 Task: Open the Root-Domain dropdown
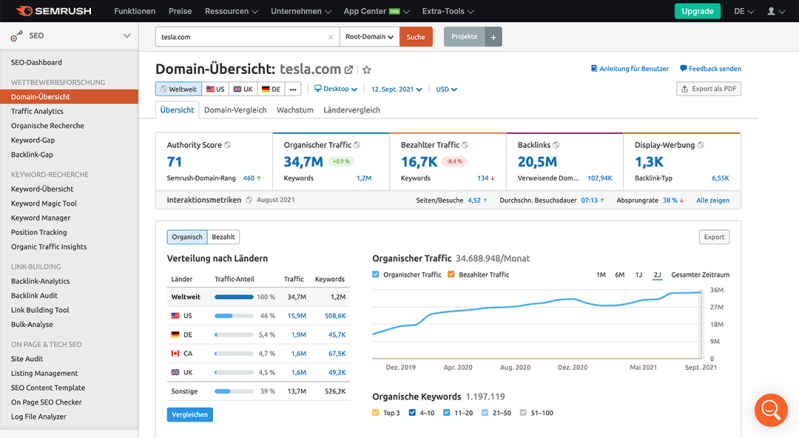tap(369, 37)
